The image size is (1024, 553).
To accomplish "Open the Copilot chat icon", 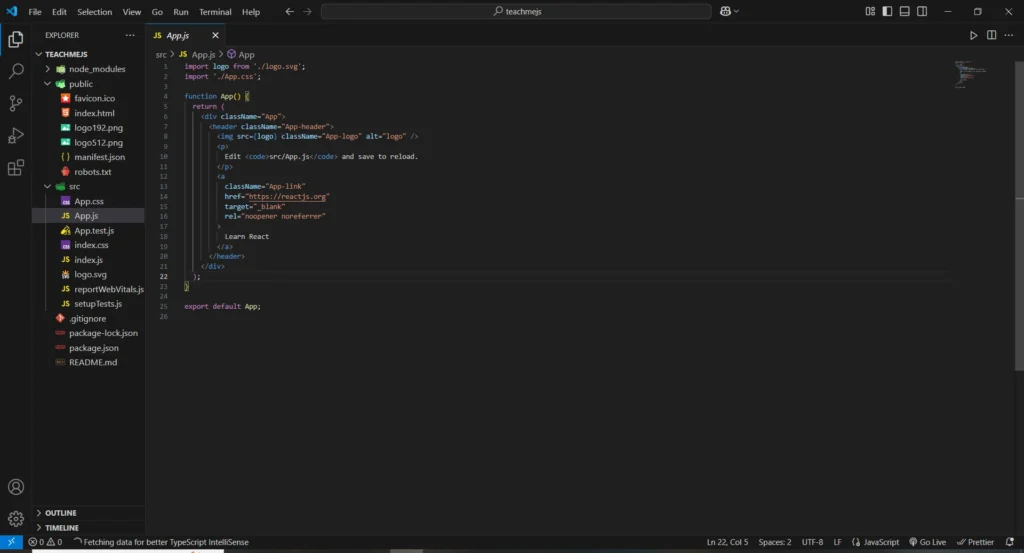I will 725,11.
